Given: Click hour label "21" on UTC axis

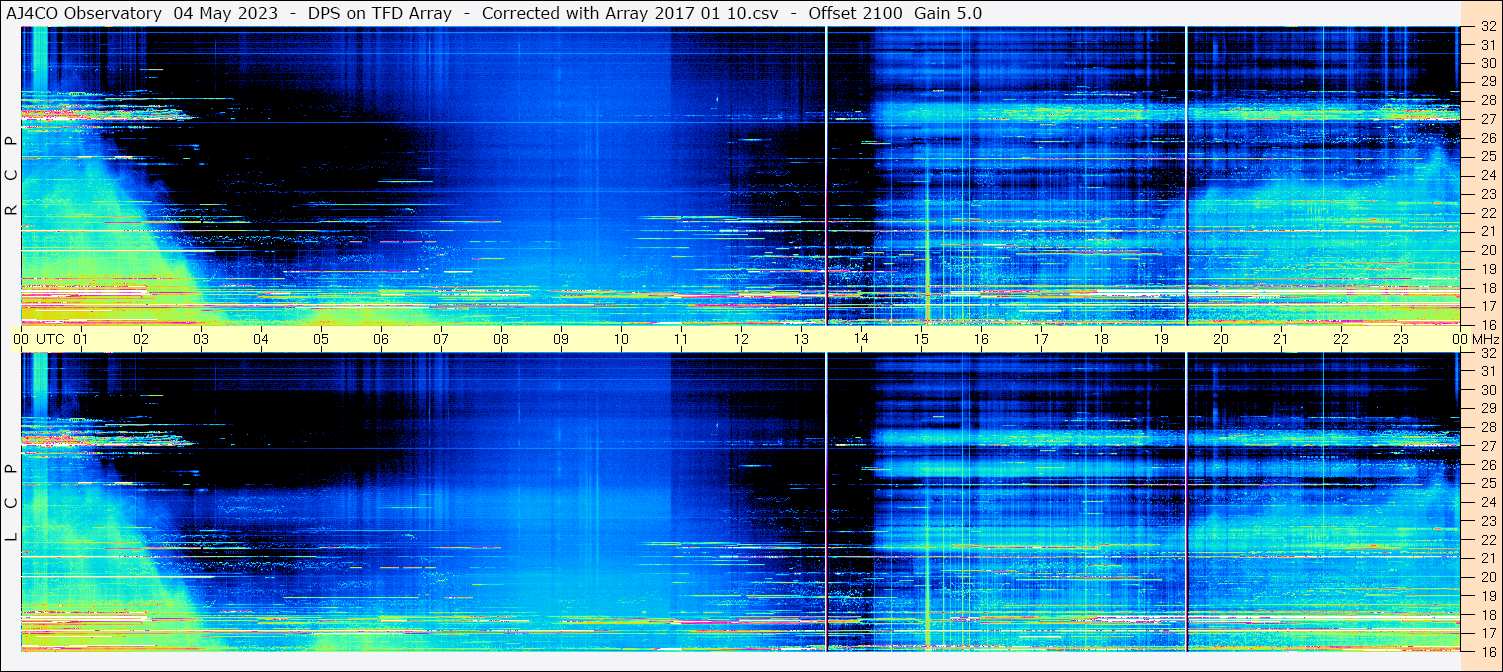Looking at the screenshot, I should [1281, 339].
